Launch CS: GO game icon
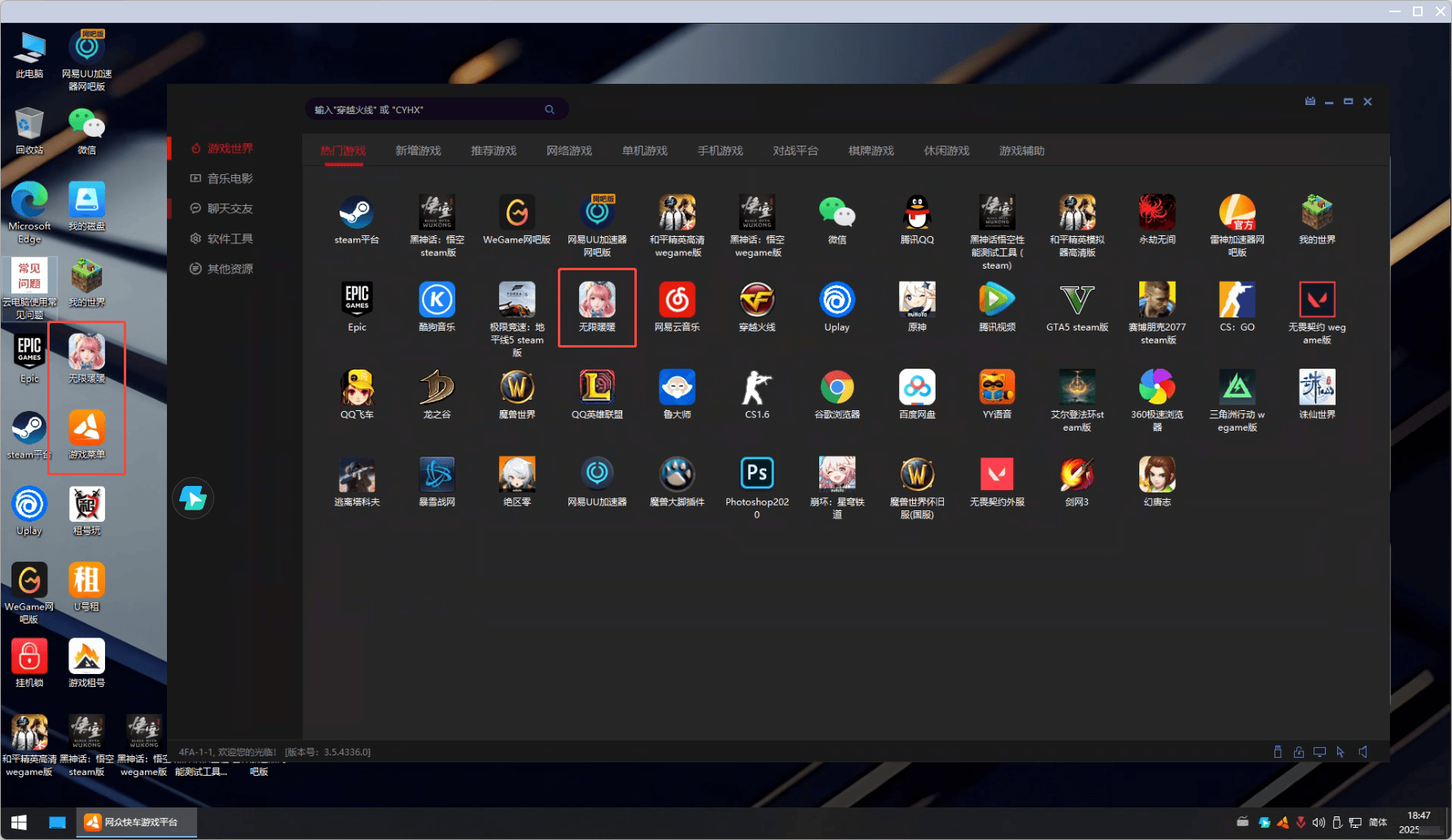Screen dimensions: 1452x840 (x=1236, y=300)
